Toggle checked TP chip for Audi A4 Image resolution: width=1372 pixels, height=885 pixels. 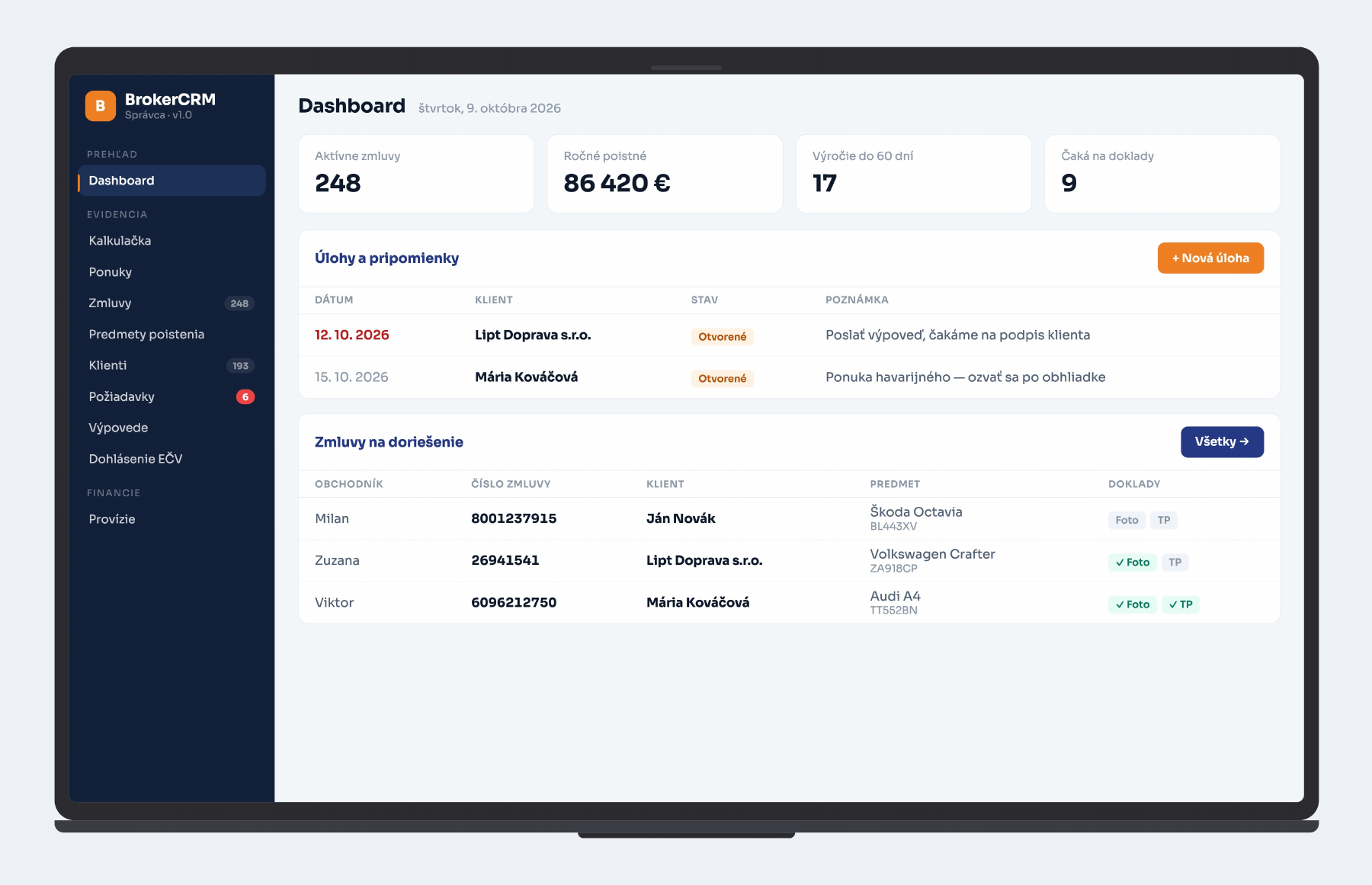coord(1181,604)
